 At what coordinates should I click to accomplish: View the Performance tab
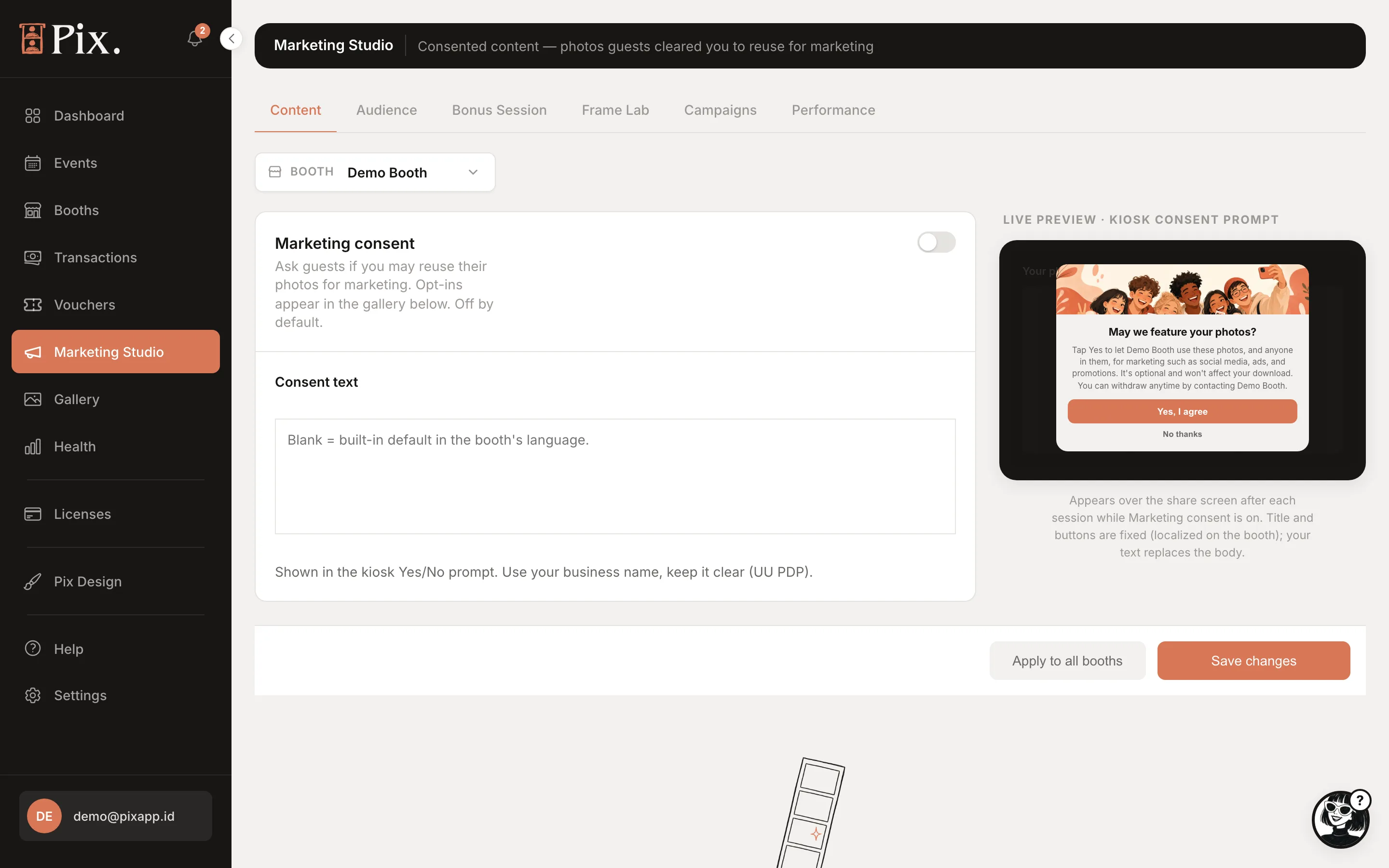pyautogui.click(x=833, y=110)
